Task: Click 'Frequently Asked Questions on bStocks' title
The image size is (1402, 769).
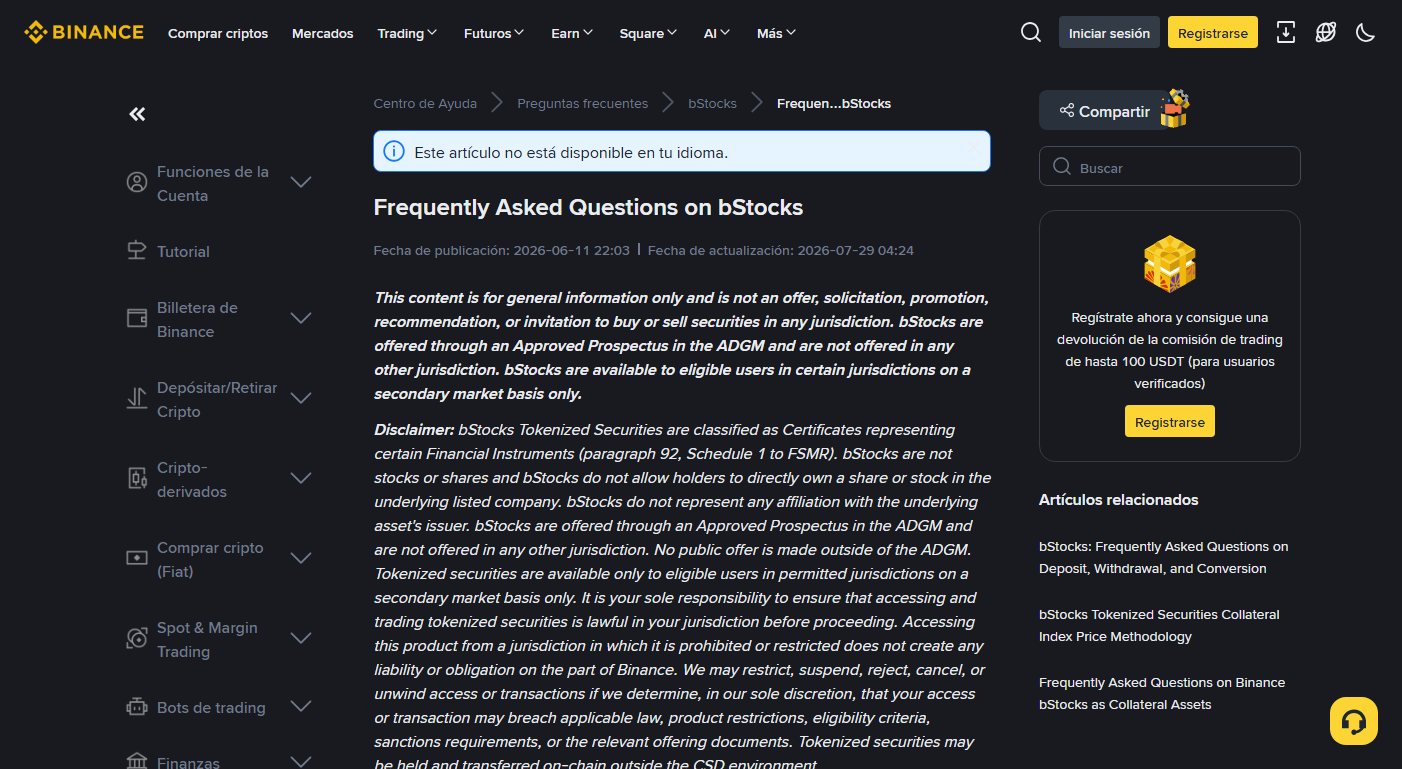Action: coord(588,207)
